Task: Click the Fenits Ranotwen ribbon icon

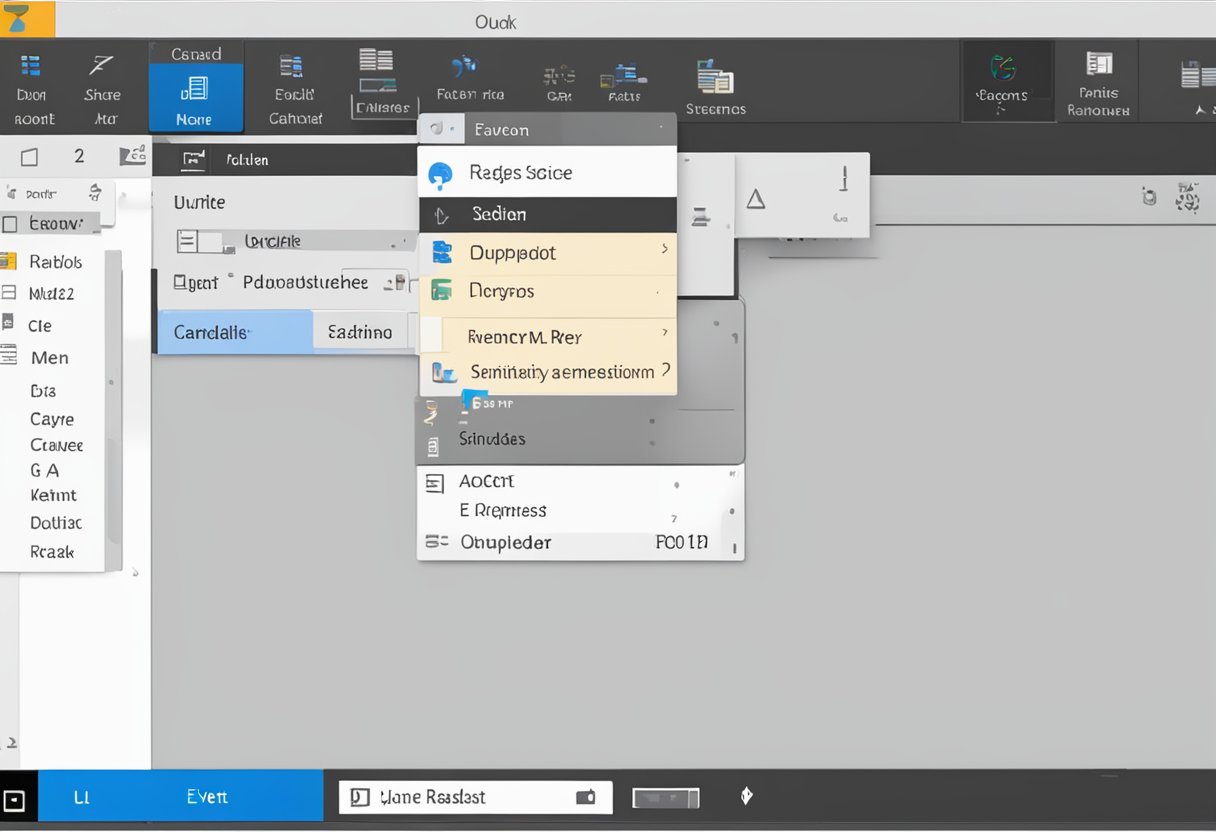Action: click(x=1098, y=80)
